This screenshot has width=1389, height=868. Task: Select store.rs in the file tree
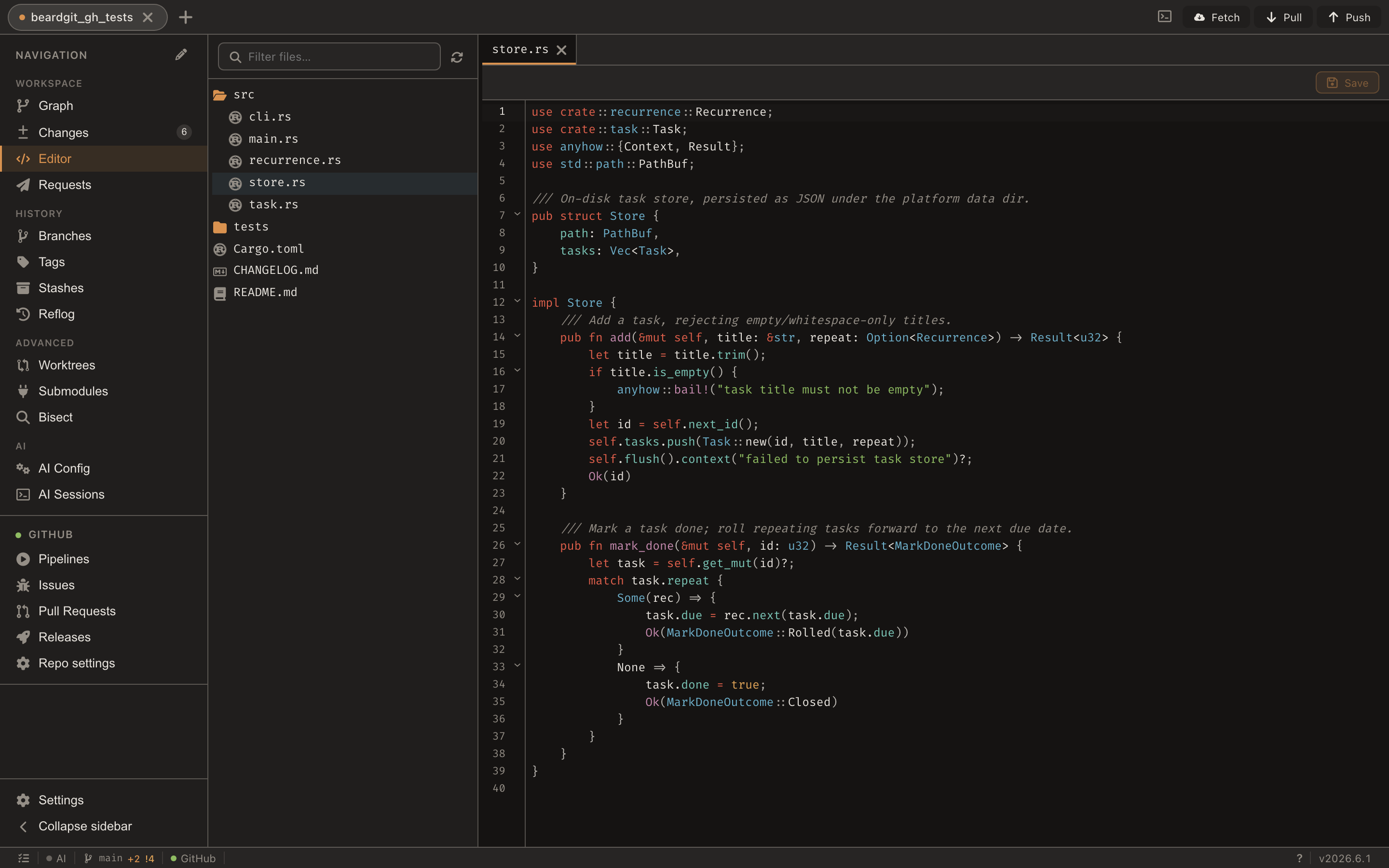pos(344,183)
